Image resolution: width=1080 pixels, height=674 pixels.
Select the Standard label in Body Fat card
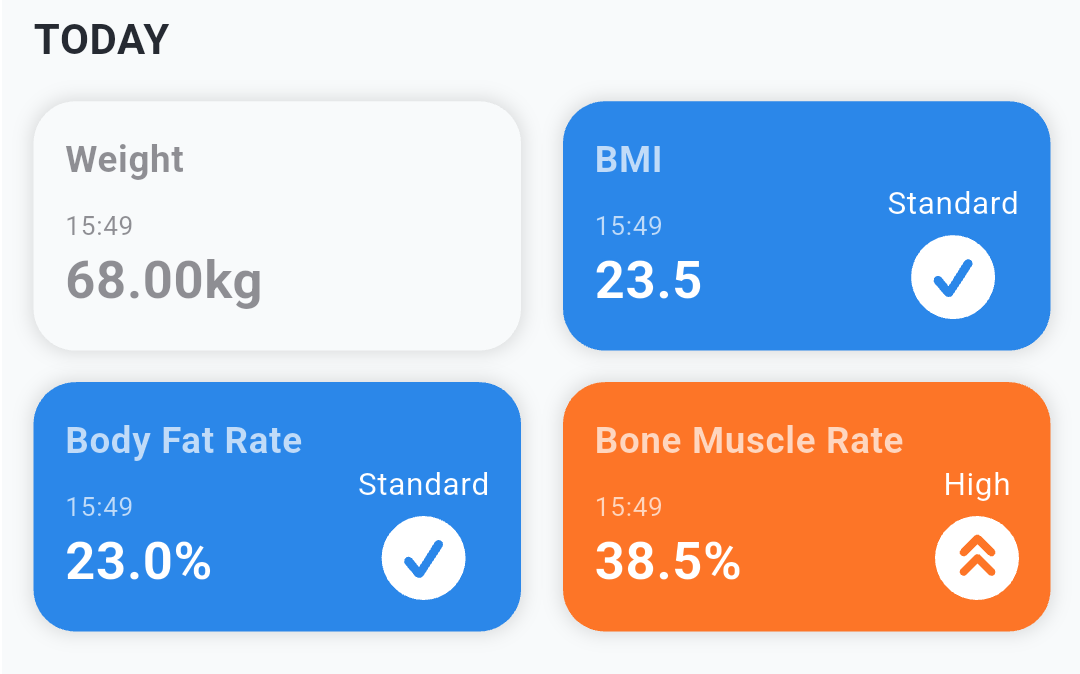(423, 485)
